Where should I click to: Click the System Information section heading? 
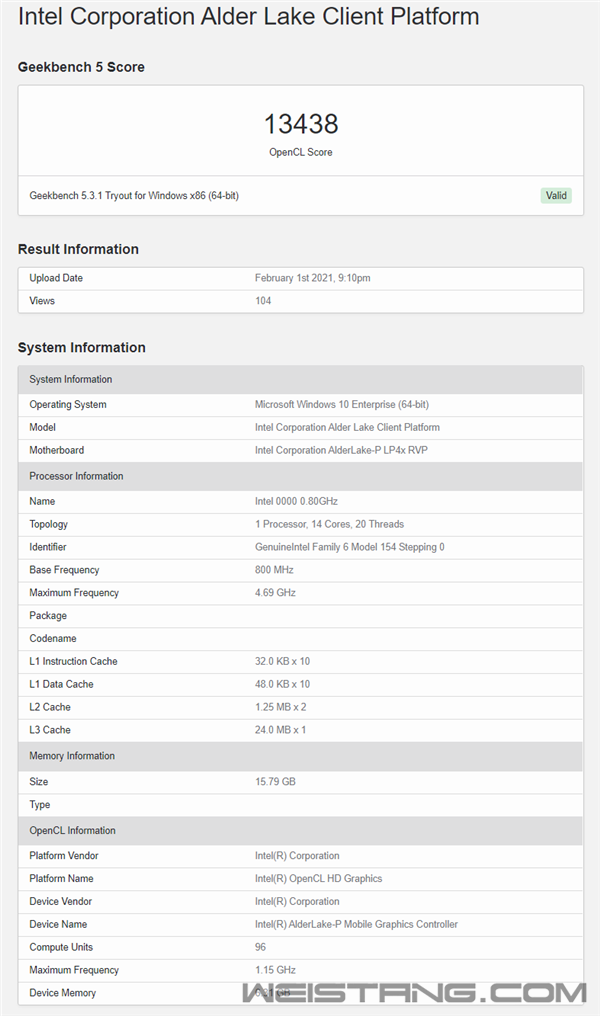click(x=82, y=347)
